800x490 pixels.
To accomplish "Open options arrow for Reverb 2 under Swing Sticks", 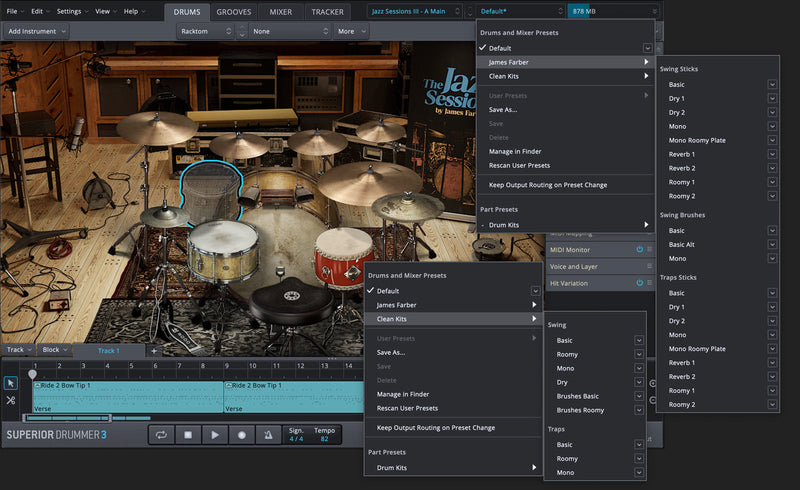I will click(772, 168).
